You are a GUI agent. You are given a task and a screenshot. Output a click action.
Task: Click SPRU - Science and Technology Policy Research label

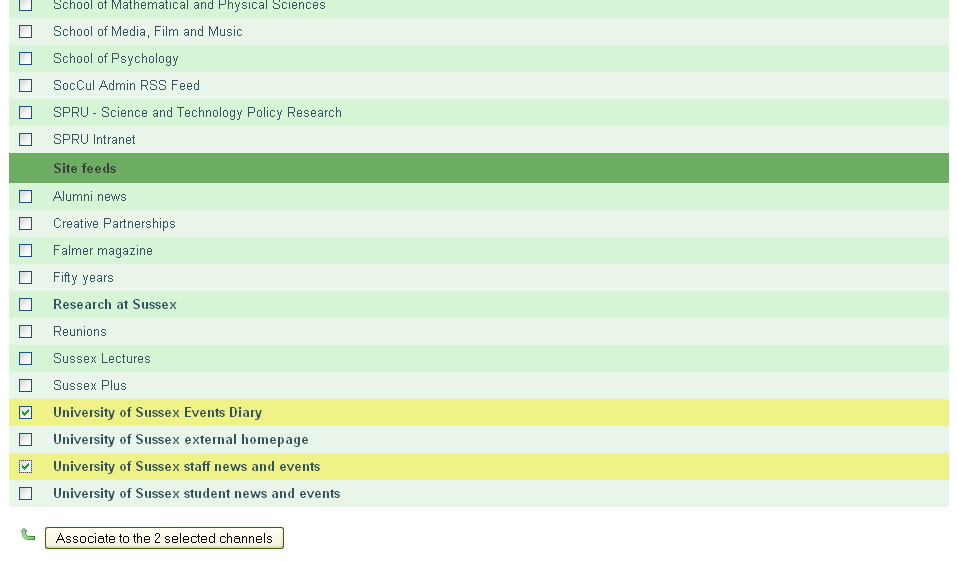pyautogui.click(x=197, y=112)
